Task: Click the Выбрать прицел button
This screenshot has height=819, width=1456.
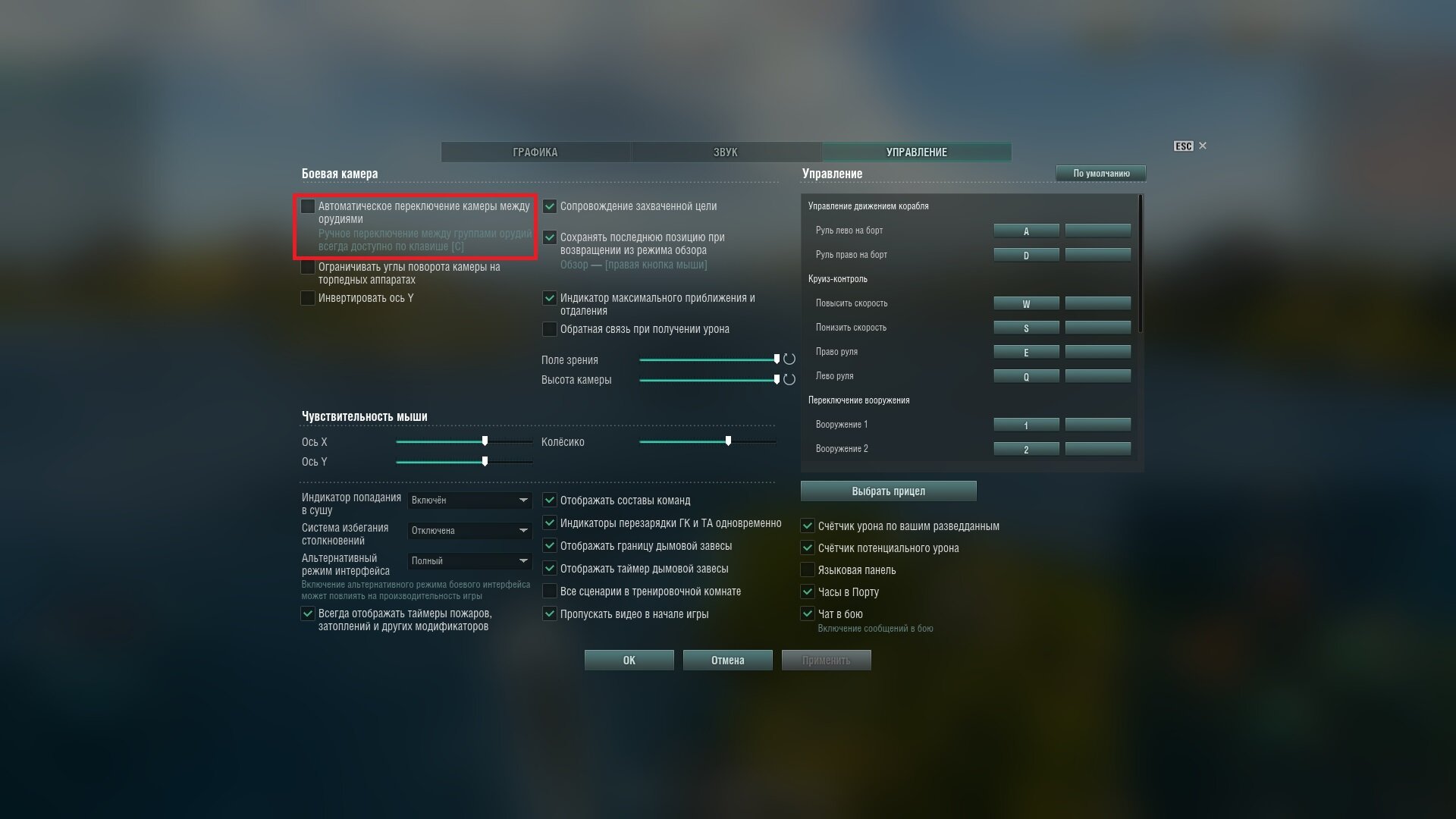Action: [x=888, y=491]
